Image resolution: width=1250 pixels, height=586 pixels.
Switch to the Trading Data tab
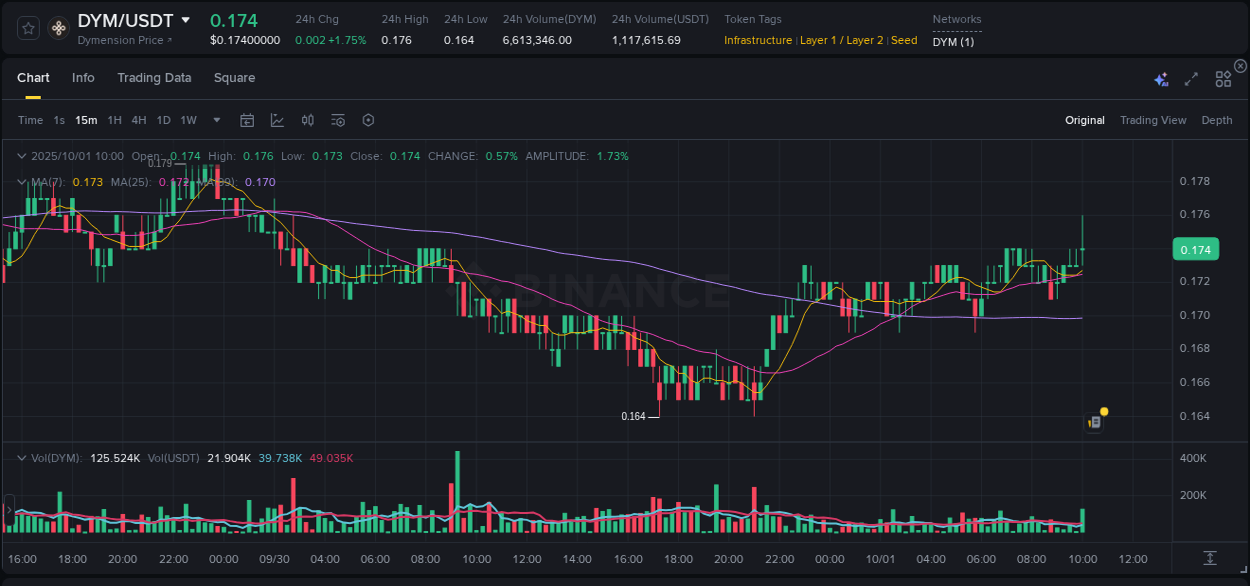point(154,77)
